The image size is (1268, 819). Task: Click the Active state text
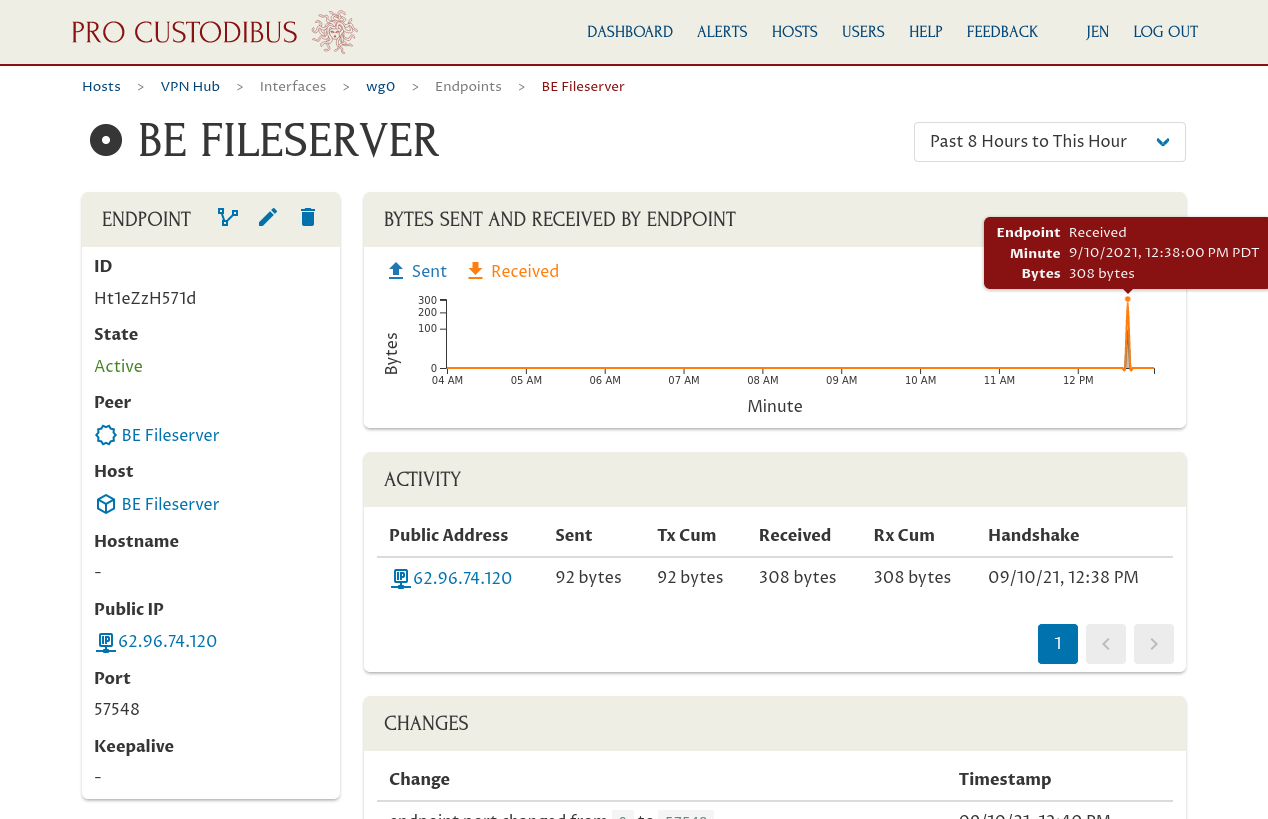pyautogui.click(x=118, y=366)
